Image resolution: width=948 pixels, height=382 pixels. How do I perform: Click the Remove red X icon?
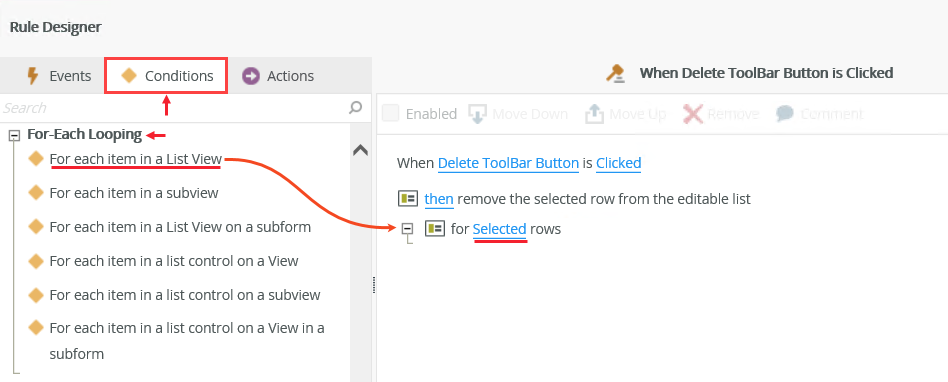pyautogui.click(x=693, y=114)
